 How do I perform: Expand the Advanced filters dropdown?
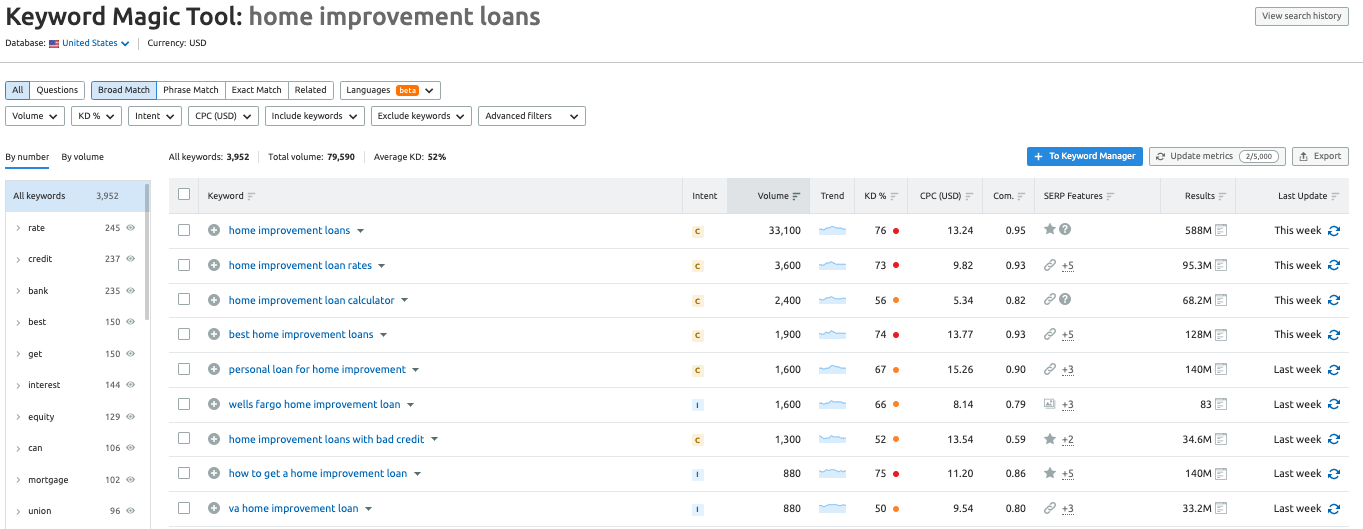531,116
